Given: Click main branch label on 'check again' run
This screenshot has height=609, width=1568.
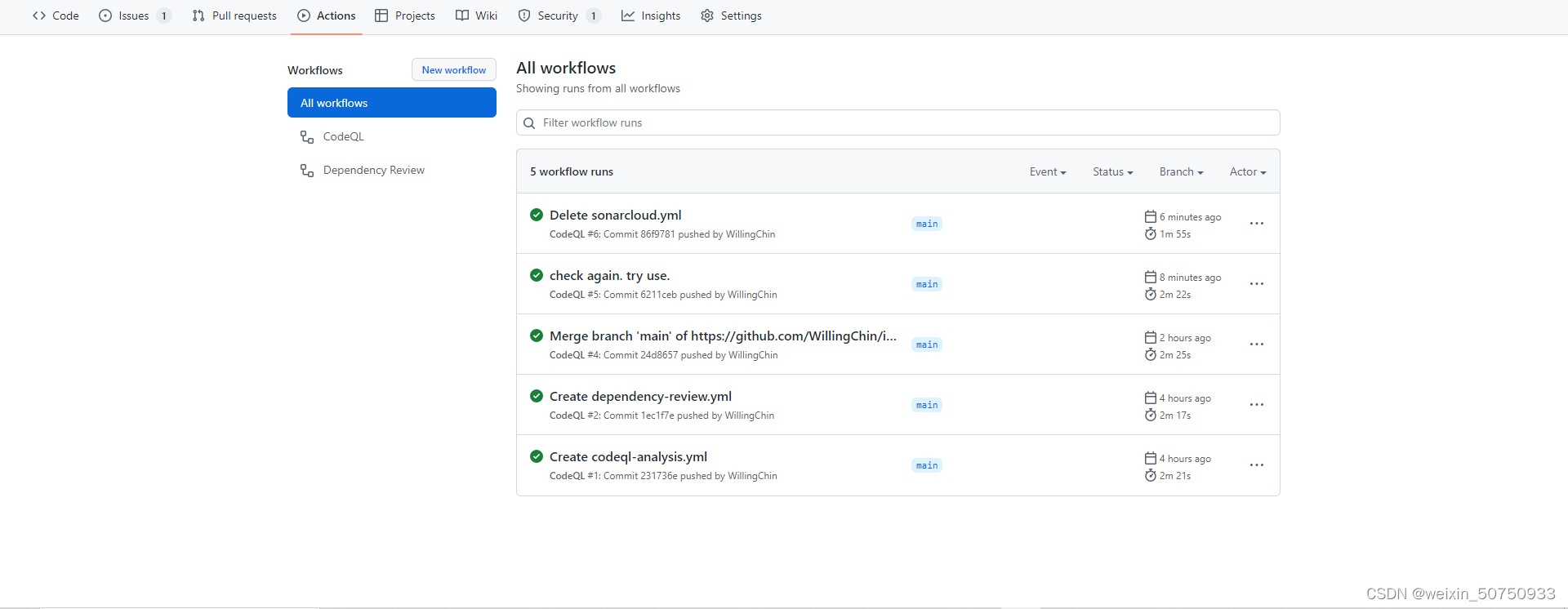Looking at the screenshot, I should 927,284.
